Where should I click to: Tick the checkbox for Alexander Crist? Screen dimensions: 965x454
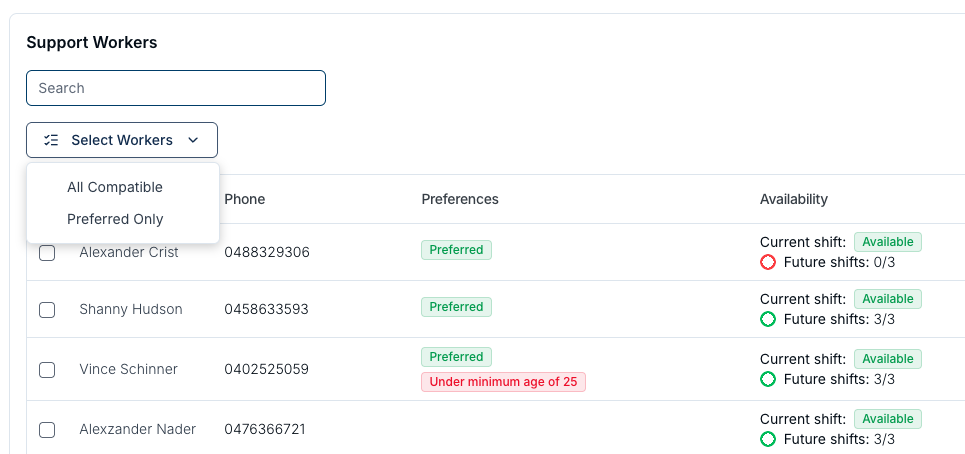pyautogui.click(x=47, y=253)
